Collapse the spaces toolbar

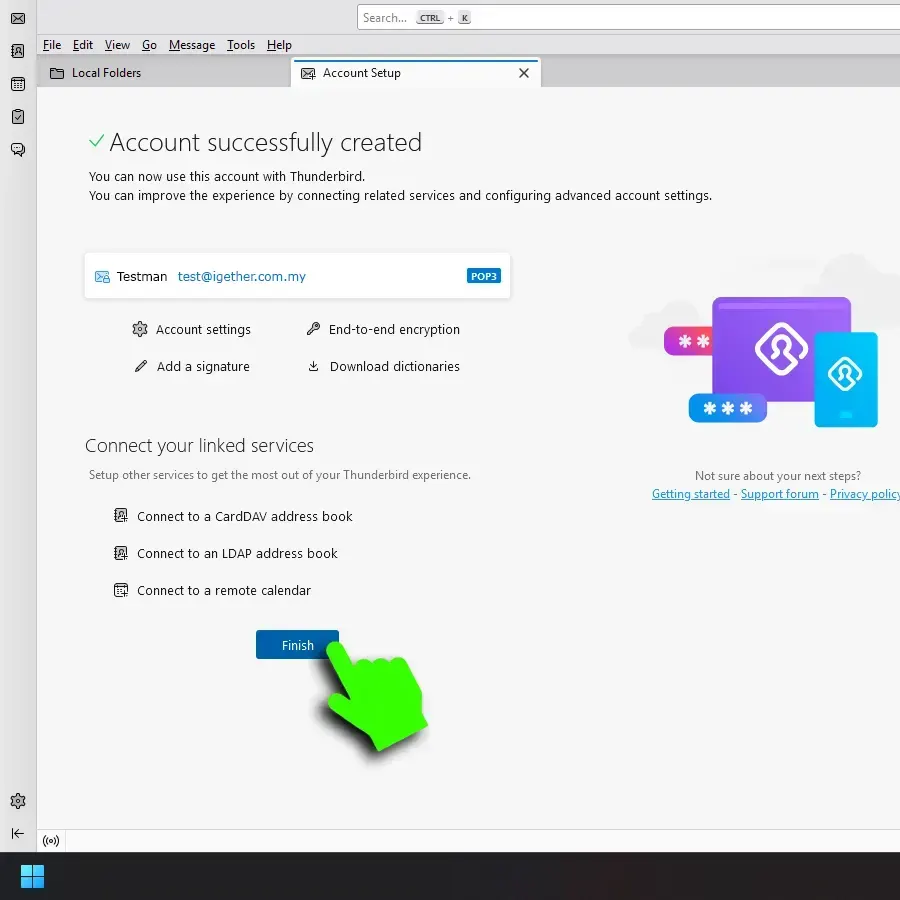click(x=18, y=833)
